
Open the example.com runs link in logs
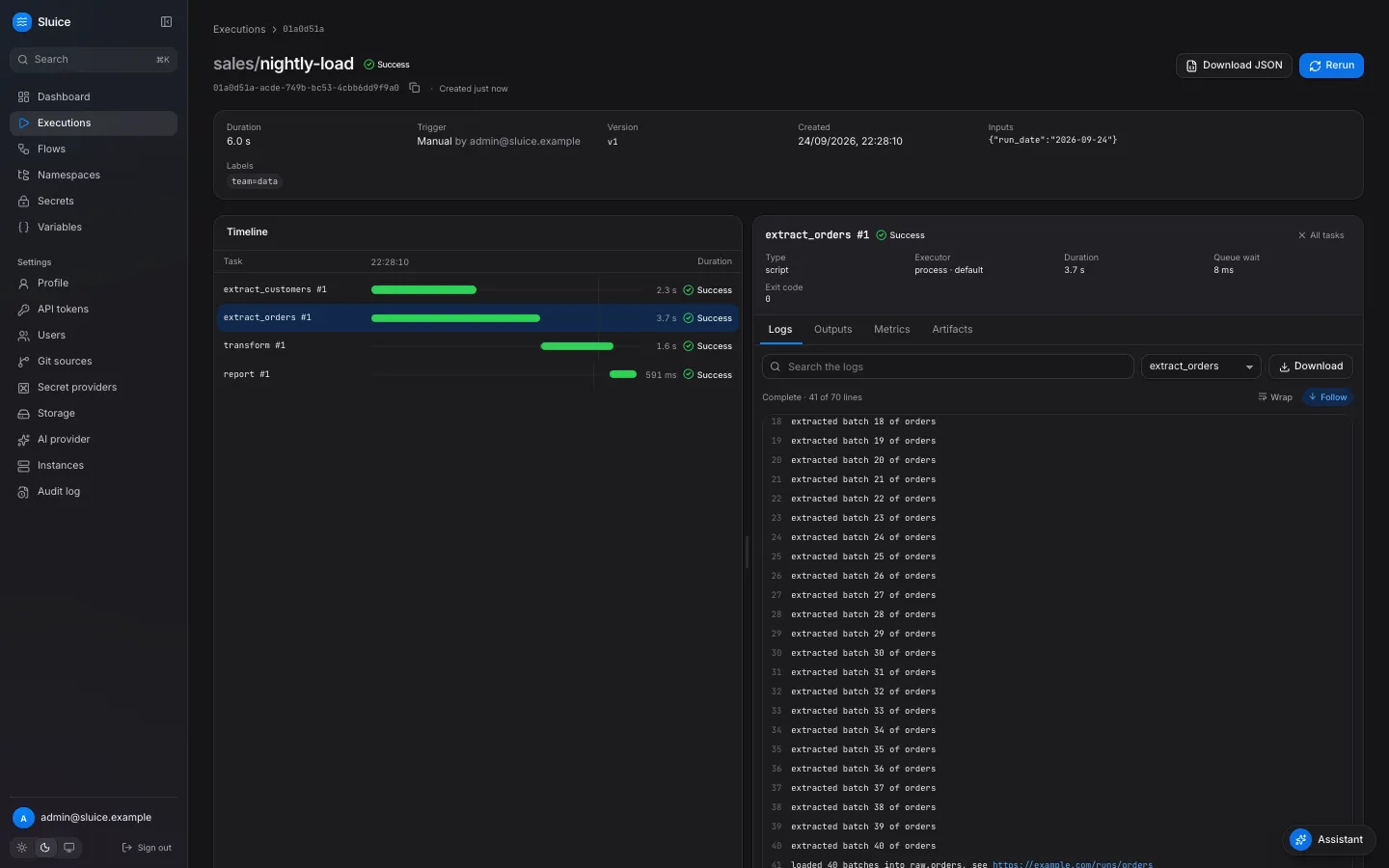click(x=1073, y=864)
